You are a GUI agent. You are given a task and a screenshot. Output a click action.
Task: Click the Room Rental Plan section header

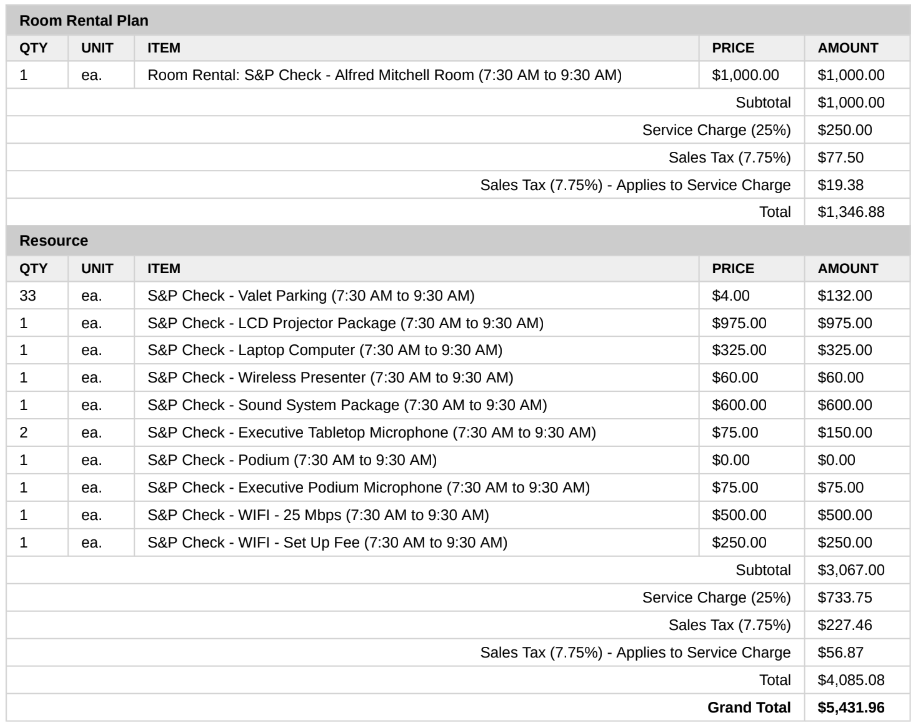tap(78, 20)
